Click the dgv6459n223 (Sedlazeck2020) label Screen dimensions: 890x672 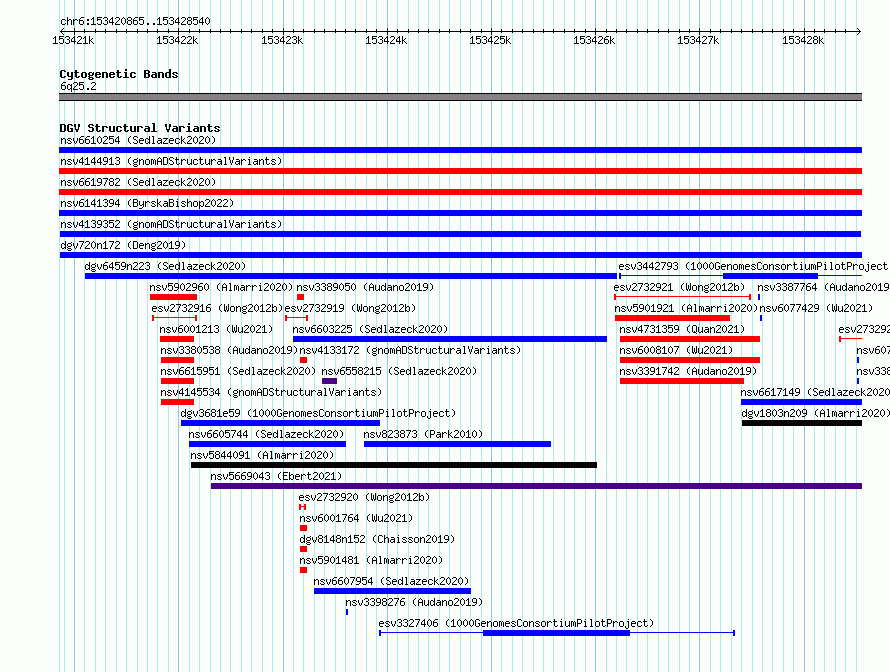point(165,266)
